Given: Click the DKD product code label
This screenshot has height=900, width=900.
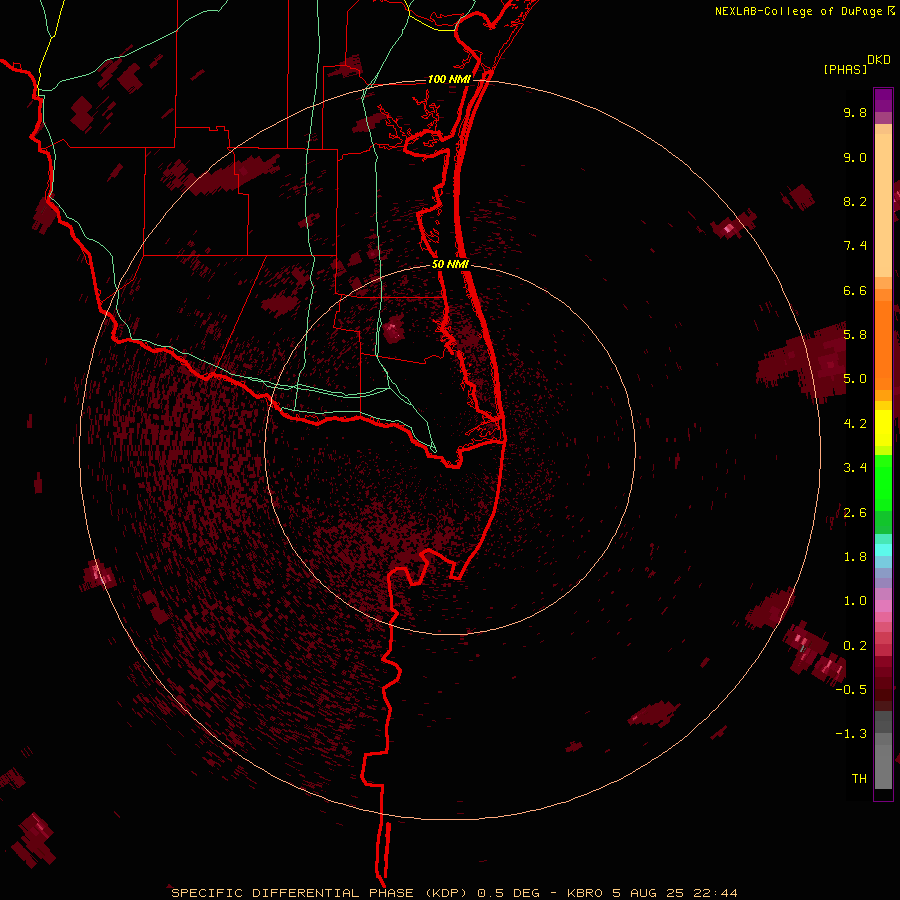Looking at the screenshot, I should click(x=879, y=60).
